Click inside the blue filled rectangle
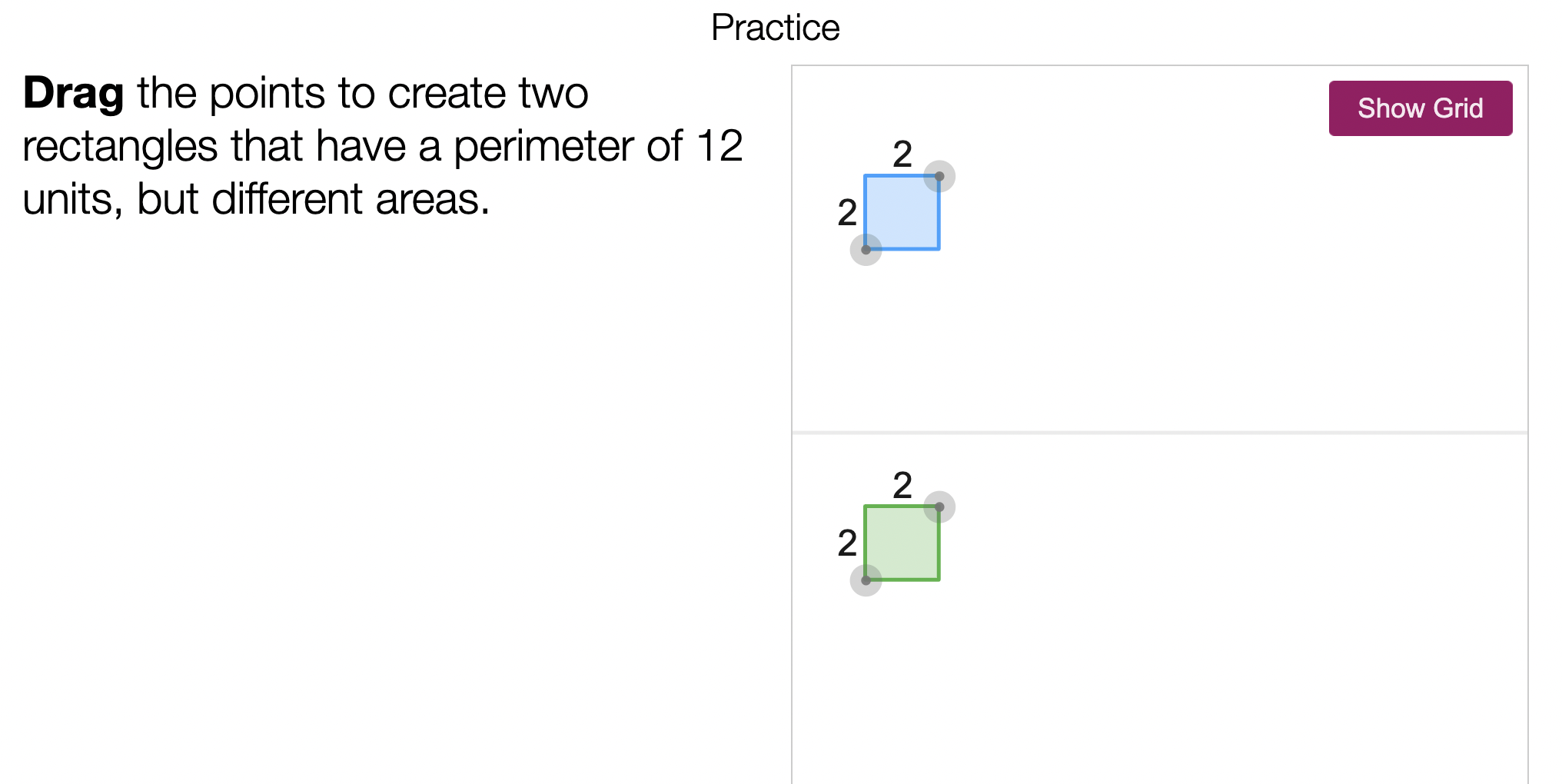1562x784 pixels. (x=902, y=213)
